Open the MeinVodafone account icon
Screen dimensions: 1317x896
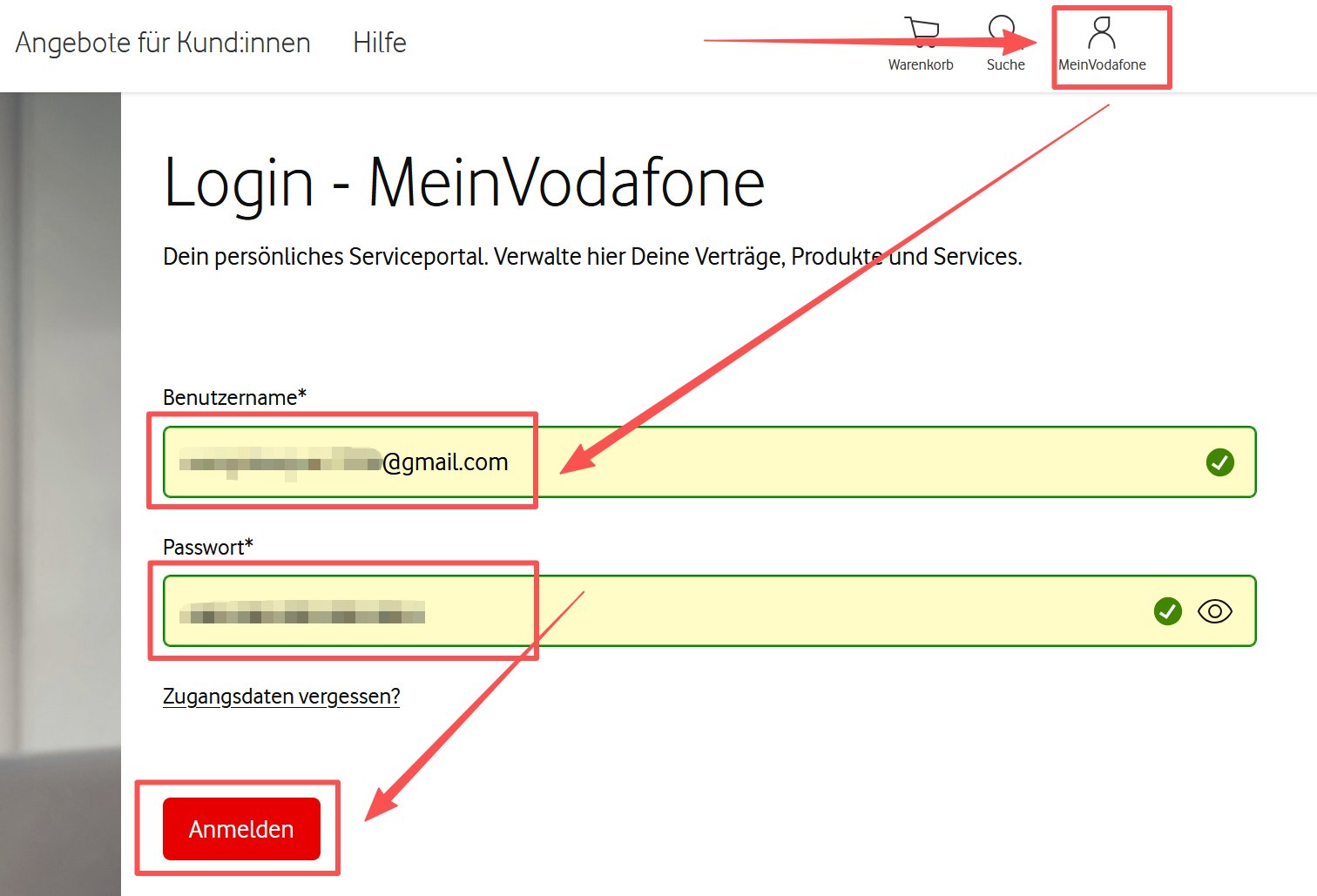coord(1102,33)
